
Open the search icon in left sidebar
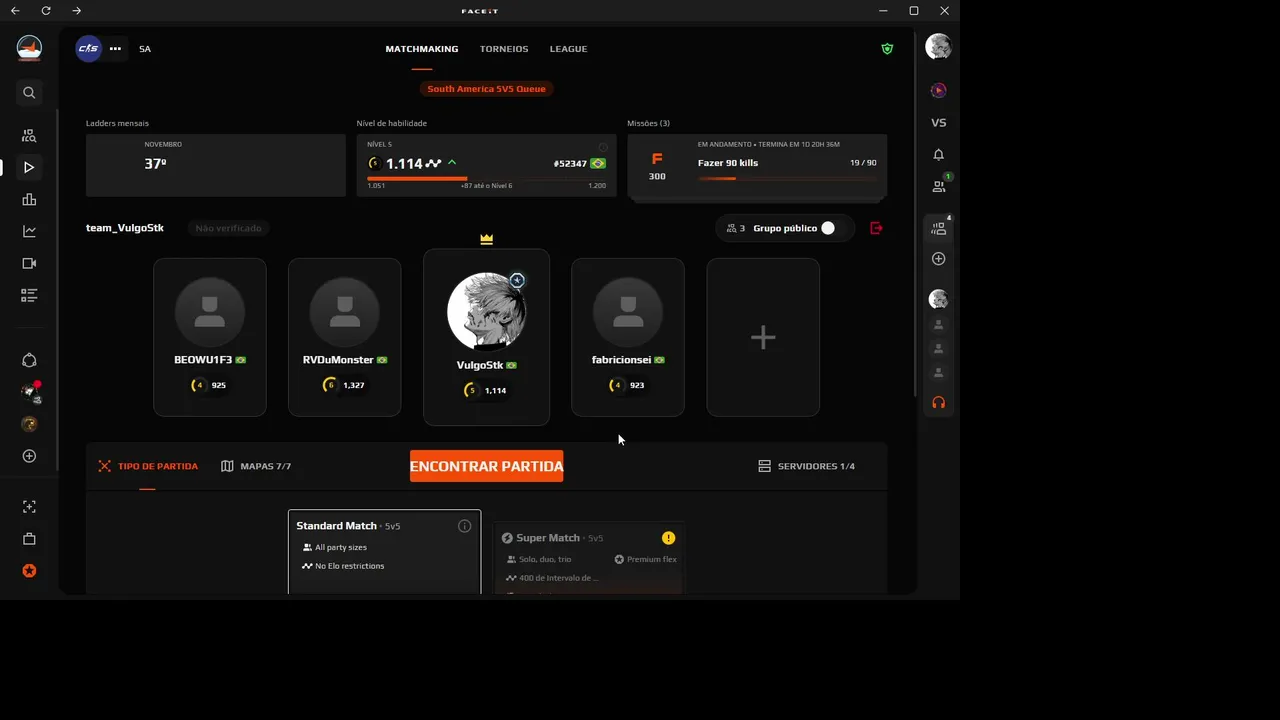coord(29,93)
